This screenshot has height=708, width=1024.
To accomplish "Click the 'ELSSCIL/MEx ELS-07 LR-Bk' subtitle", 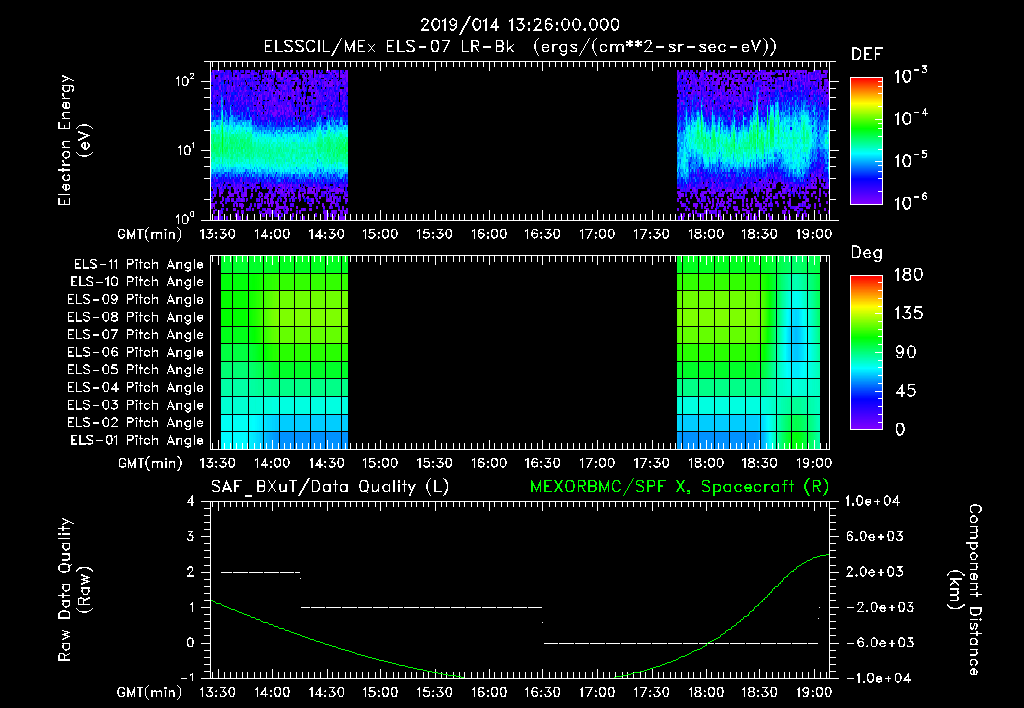I will (x=389, y=47).
